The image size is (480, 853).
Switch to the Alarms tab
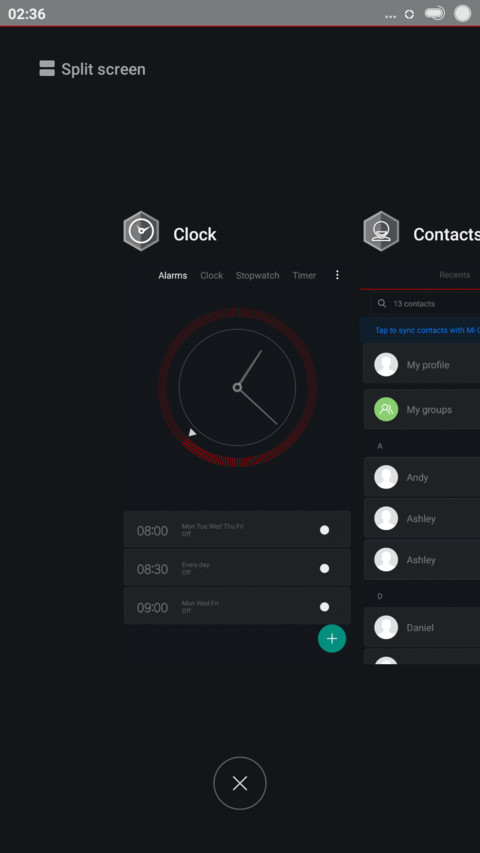pyautogui.click(x=173, y=275)
